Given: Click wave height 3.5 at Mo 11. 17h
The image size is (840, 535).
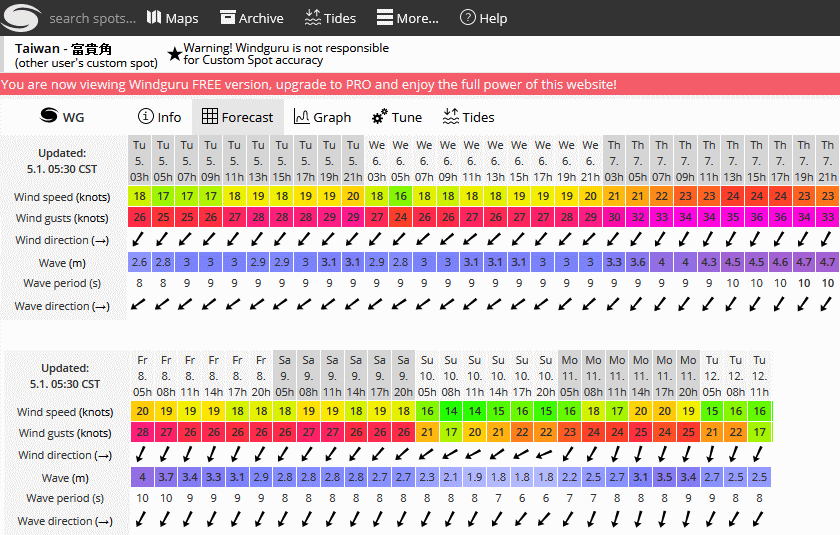Looking at the screenshot, I should tap(664, 477).
